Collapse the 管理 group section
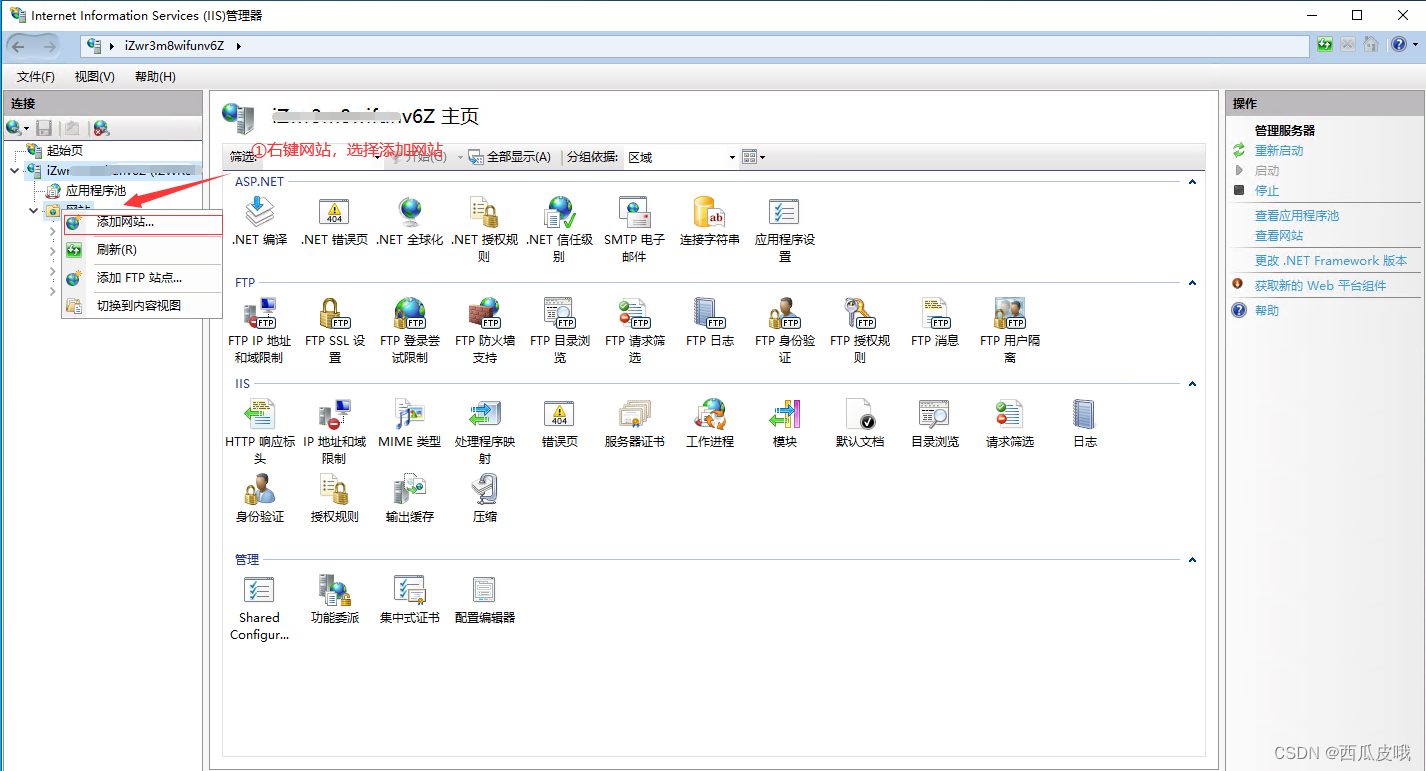The width and height of the screenshot is (1426, 771). (1192, 560)
